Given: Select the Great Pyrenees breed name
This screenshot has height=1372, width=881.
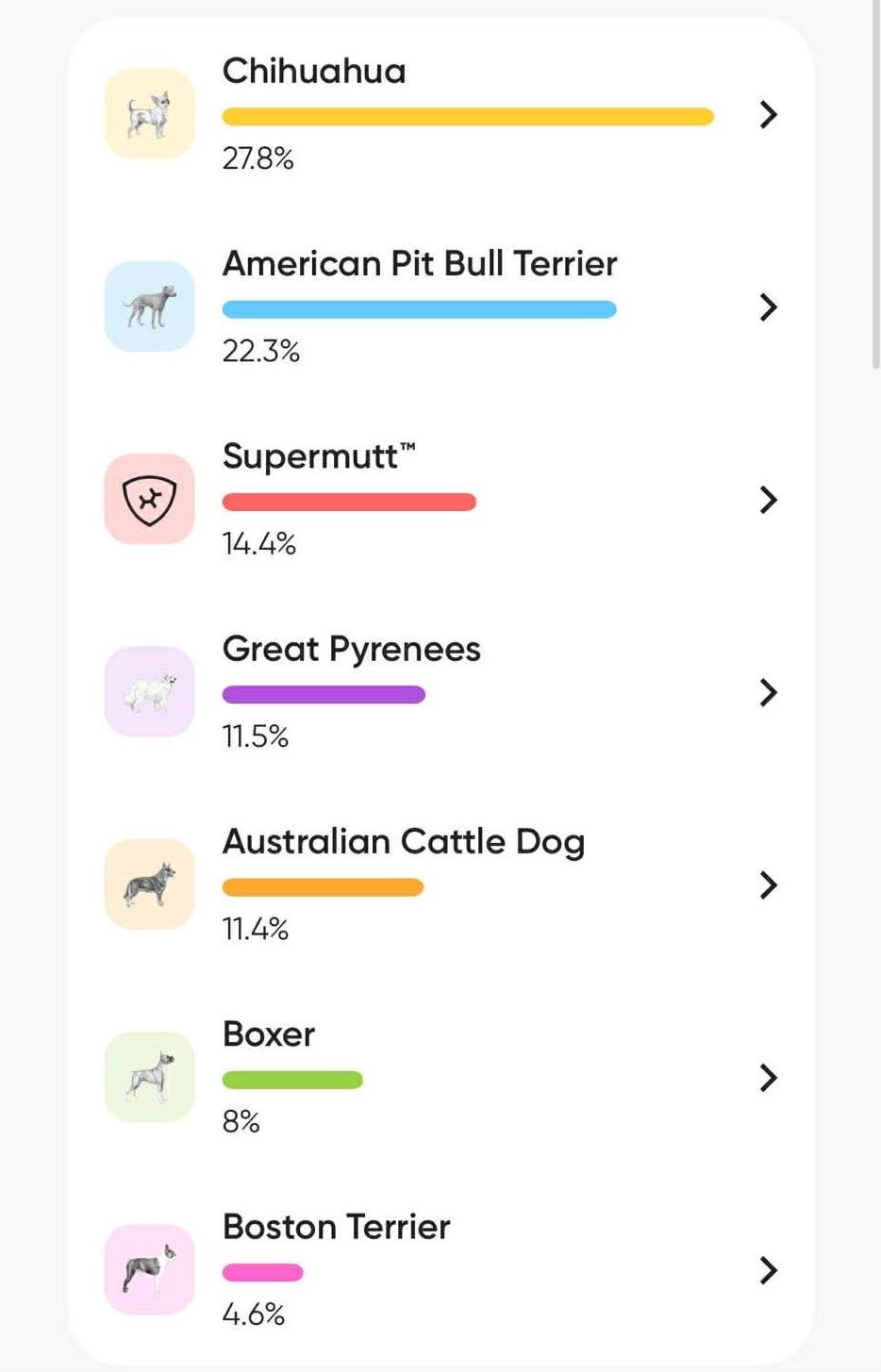Looking at the screenshot, I should (x=351, y=649).
